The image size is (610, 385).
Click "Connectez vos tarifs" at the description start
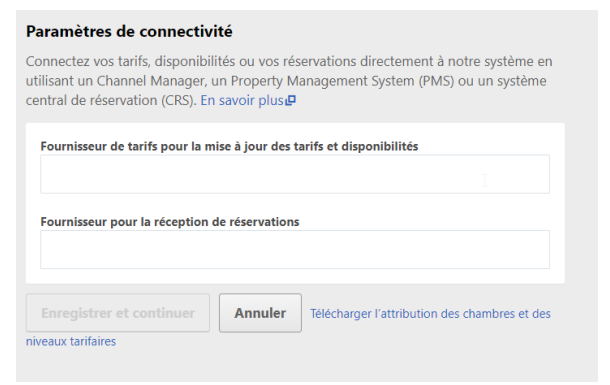coord(88,61)
